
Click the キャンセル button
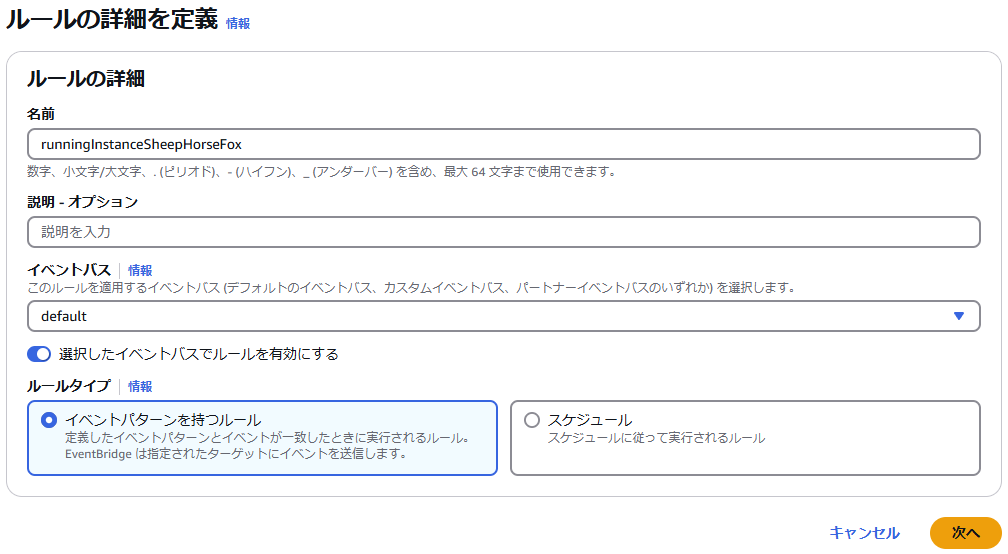[x=864, y=533]
